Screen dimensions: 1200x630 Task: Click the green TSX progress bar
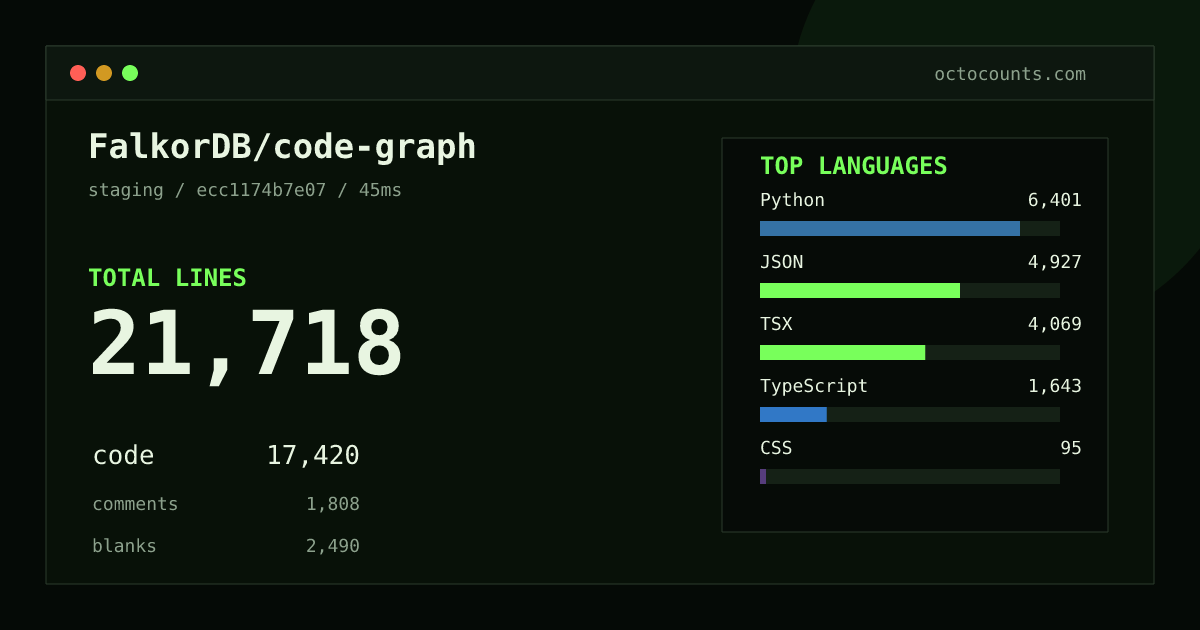842,352
